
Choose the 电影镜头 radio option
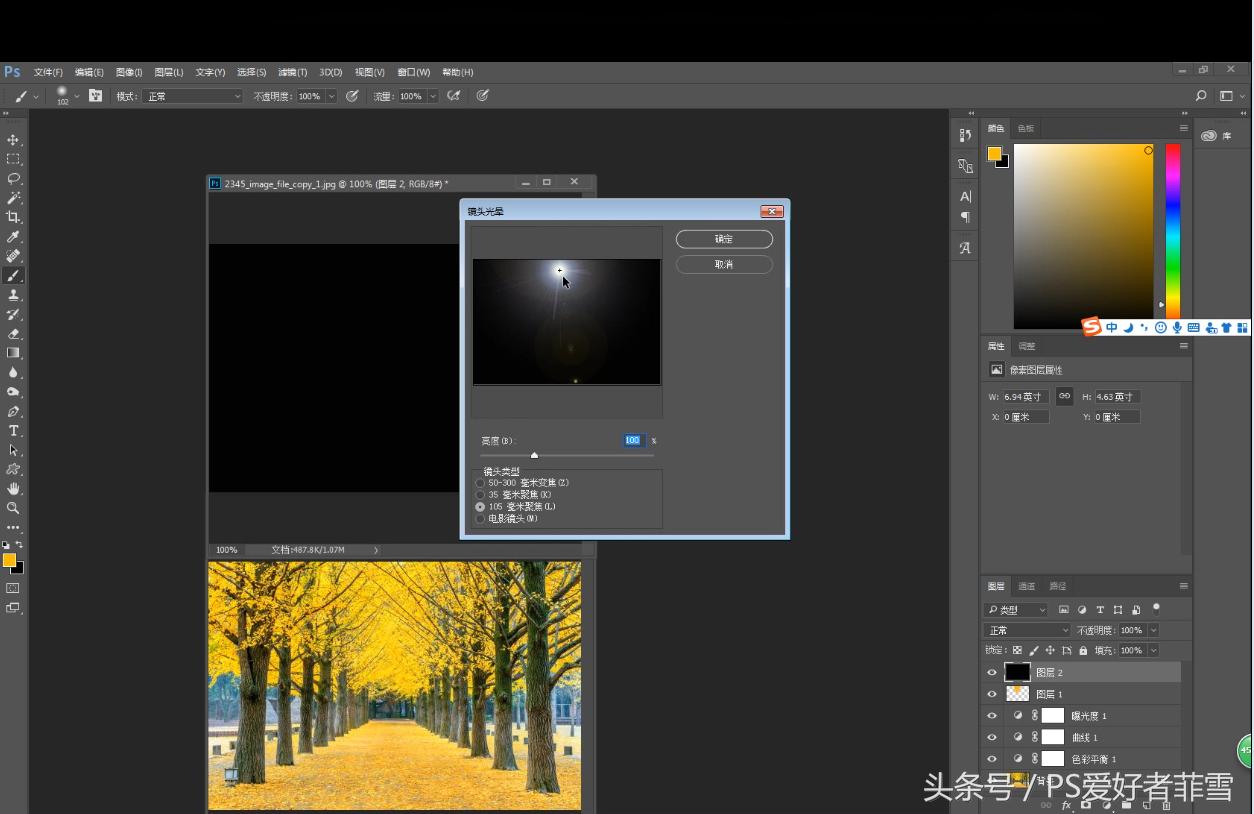(x=481, y=519)
